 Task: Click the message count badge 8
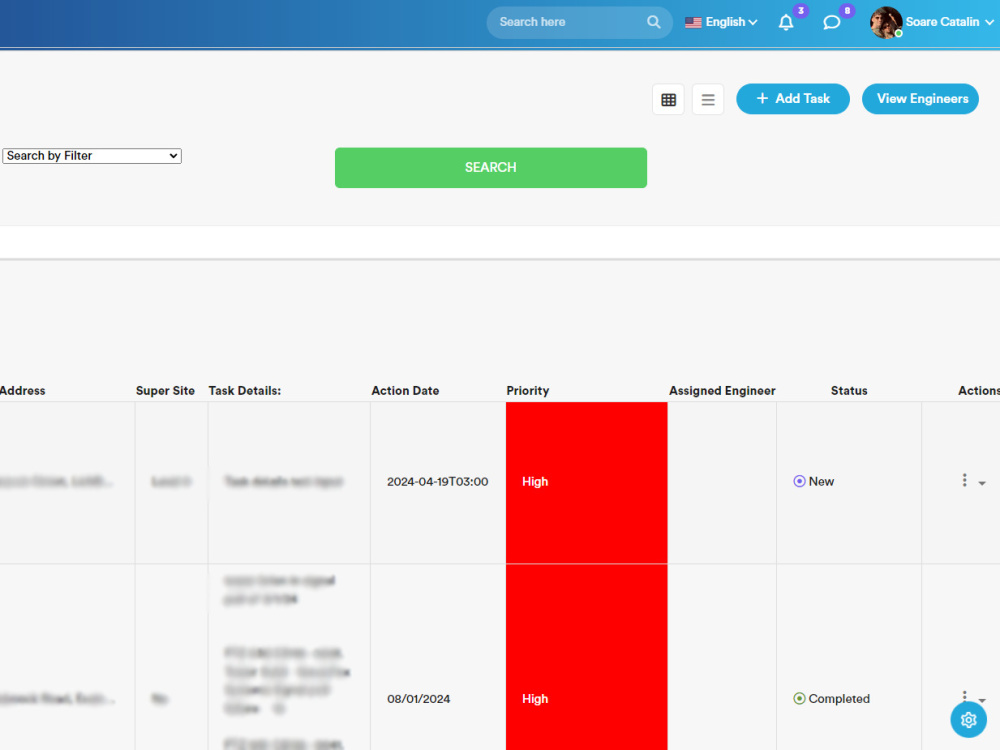pos(847,11)
